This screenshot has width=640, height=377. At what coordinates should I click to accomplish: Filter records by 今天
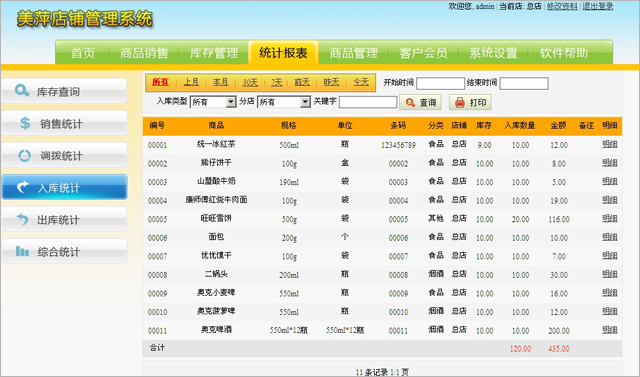(x=361, y=82)
